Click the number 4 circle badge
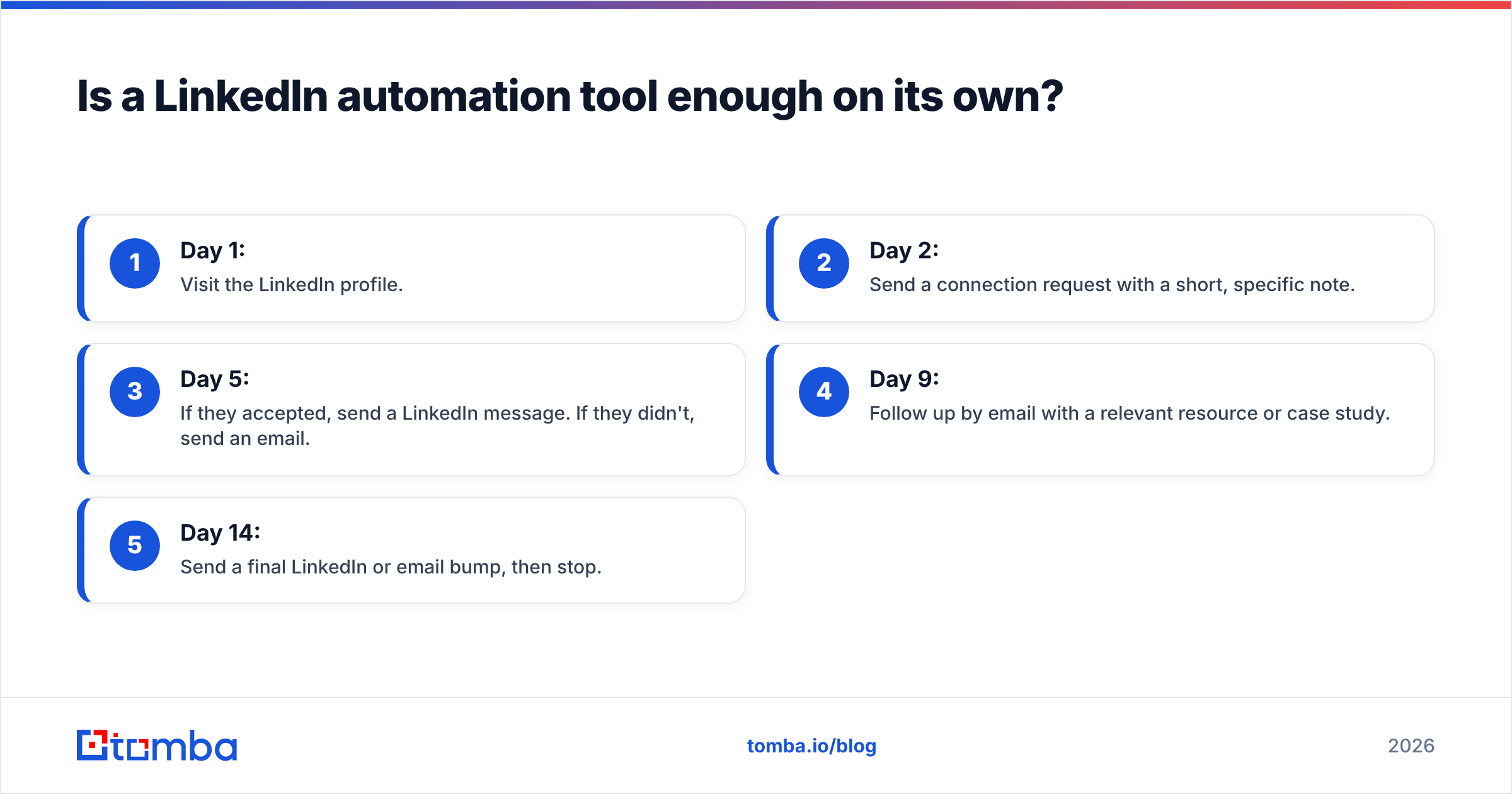The width and height of the screenshot is (1512, 794). (x=824, y=392)
